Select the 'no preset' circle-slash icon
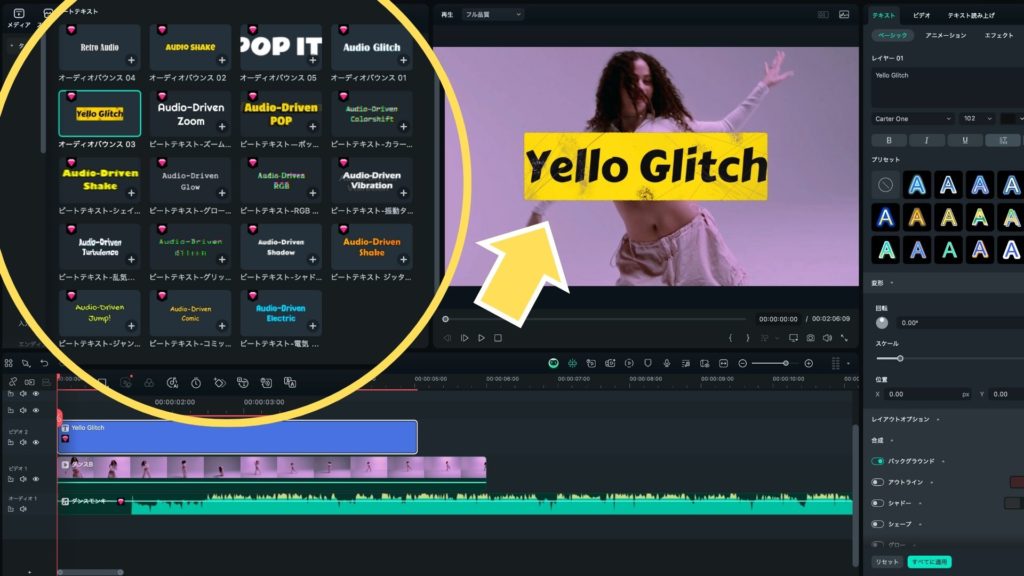The image size is (1024, 576). (885, 184)
